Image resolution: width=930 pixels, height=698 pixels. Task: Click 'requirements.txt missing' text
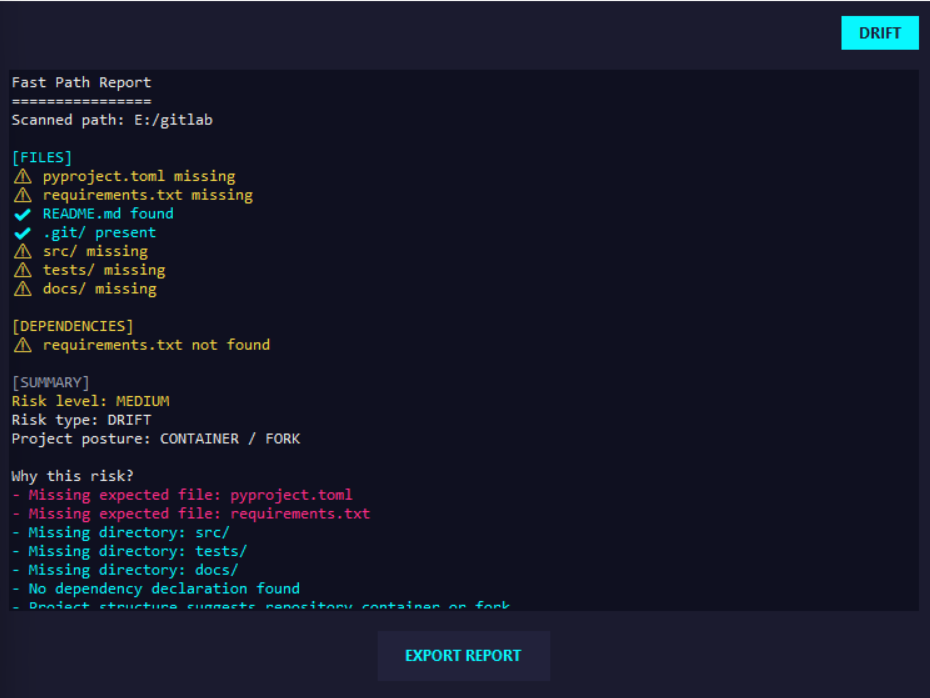[x=148, y=195]
